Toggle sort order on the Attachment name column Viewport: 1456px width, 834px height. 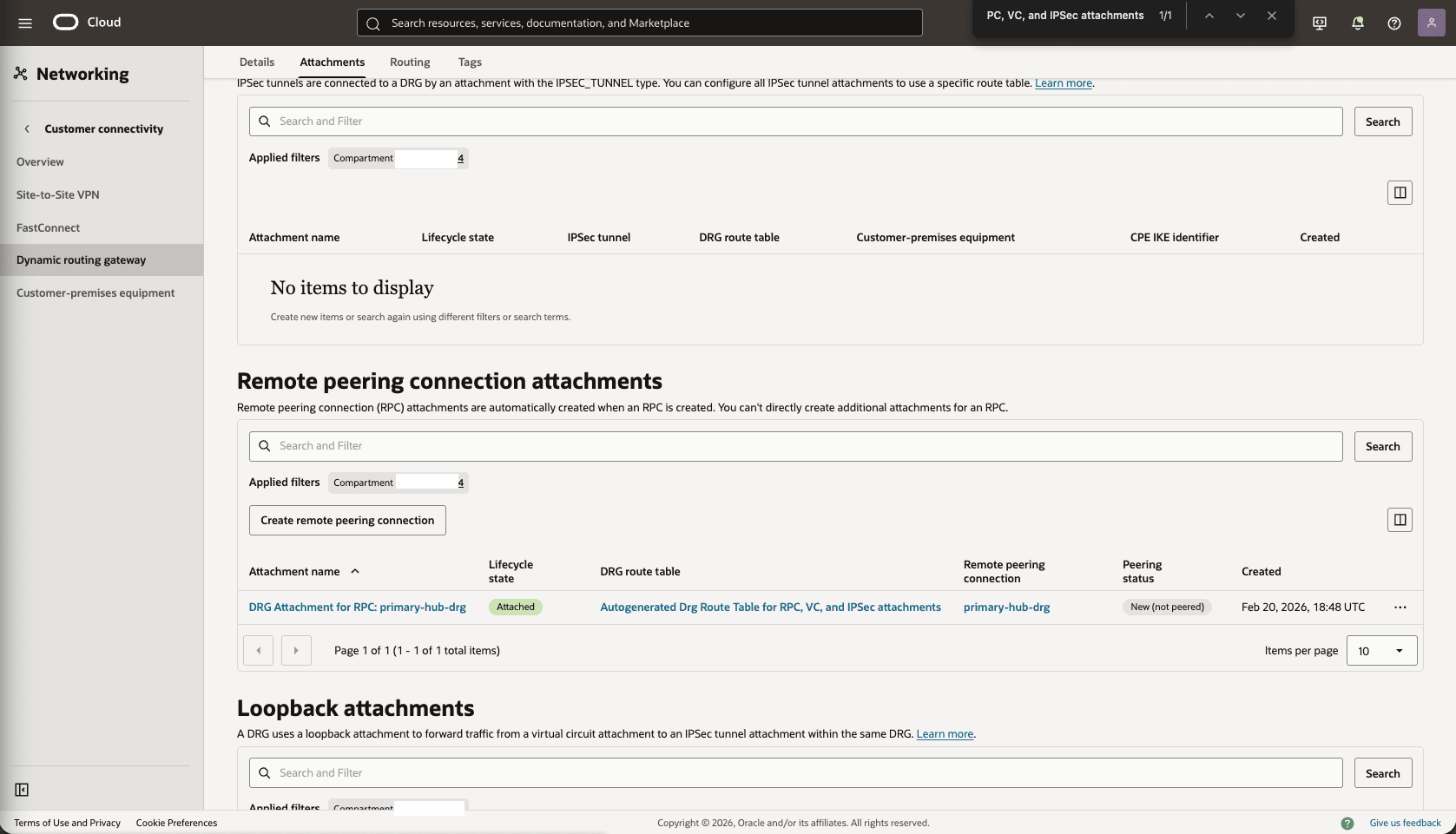click(x=355, y=572)
